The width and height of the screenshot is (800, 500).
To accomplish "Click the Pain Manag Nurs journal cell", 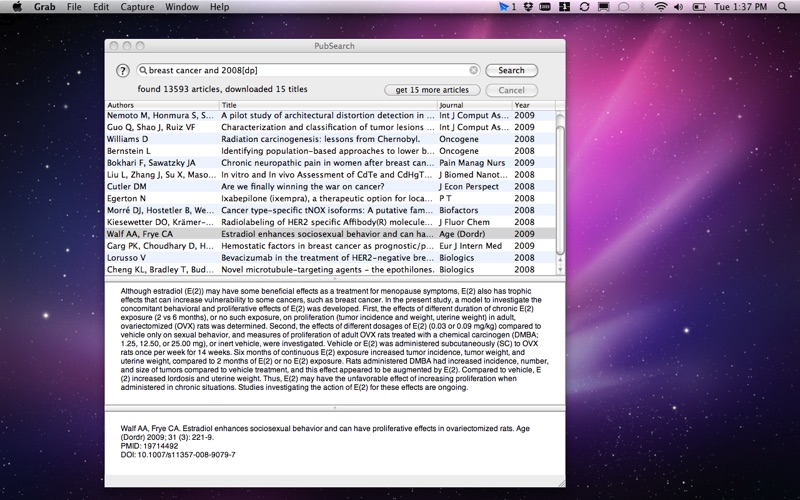I will (472, 163).
